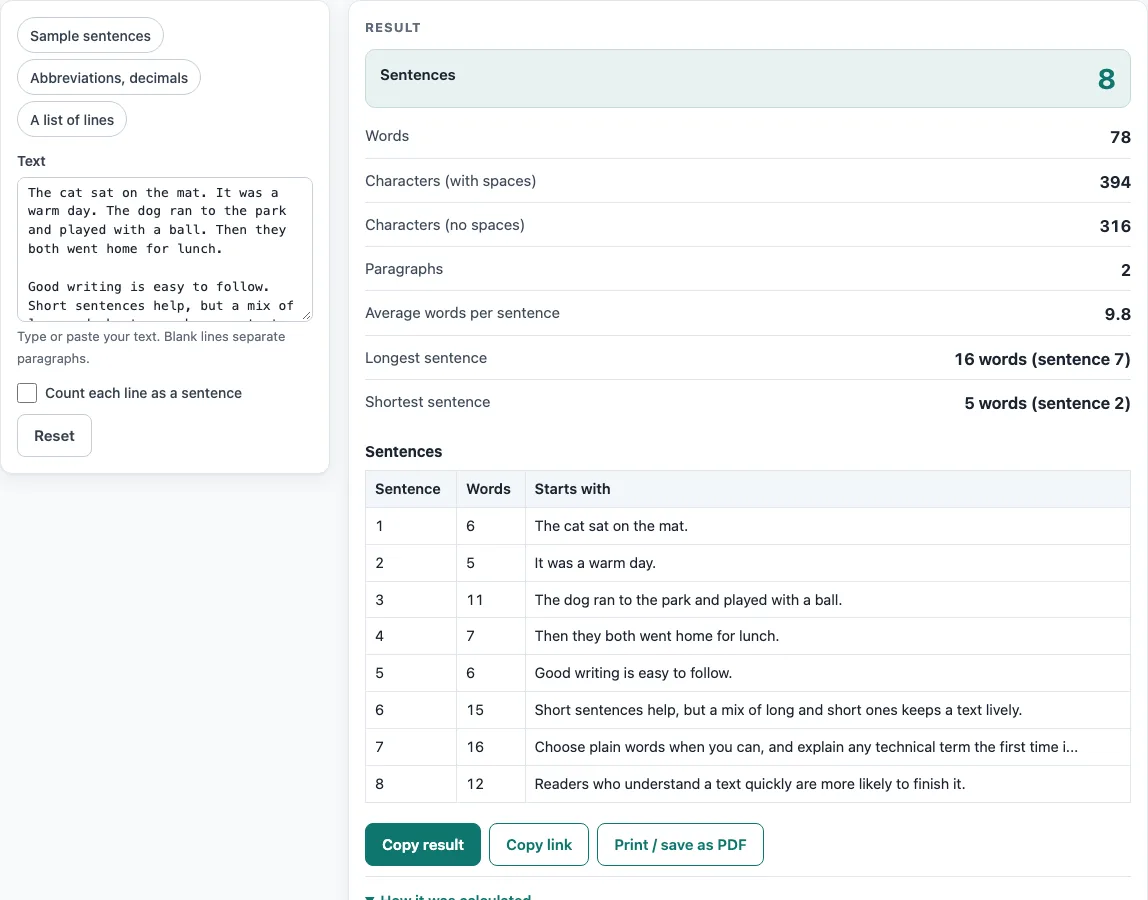Click the word count 16 in row 7

[475, 747]
